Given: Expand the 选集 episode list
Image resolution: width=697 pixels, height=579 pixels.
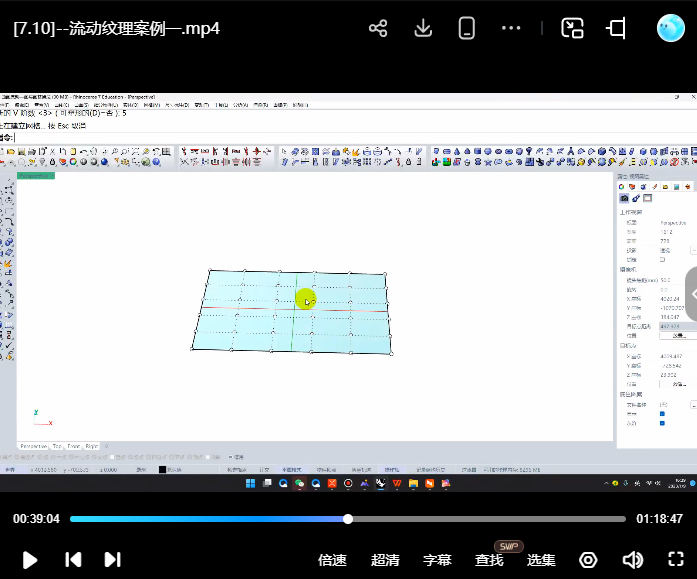Looking at the screenshot, I should [541, 560].
